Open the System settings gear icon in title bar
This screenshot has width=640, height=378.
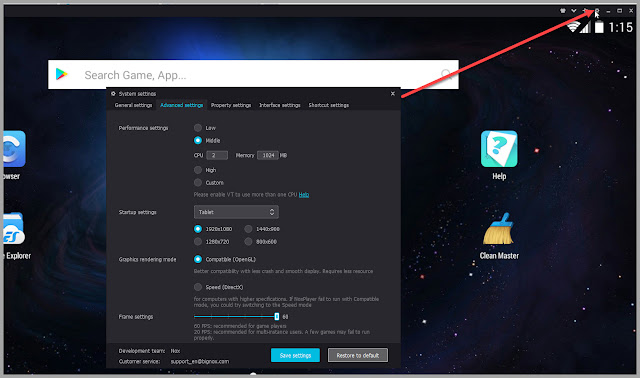tap(597, 11)
